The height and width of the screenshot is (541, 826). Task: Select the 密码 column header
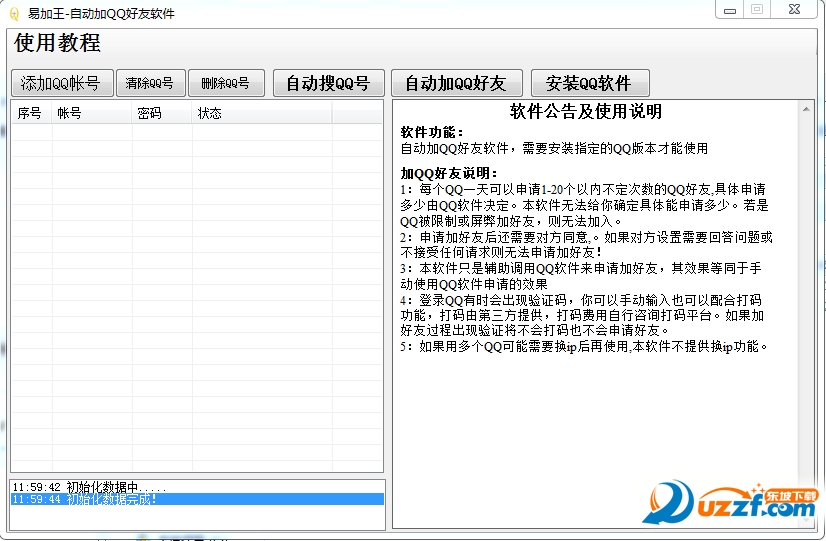tap(162, 113)
